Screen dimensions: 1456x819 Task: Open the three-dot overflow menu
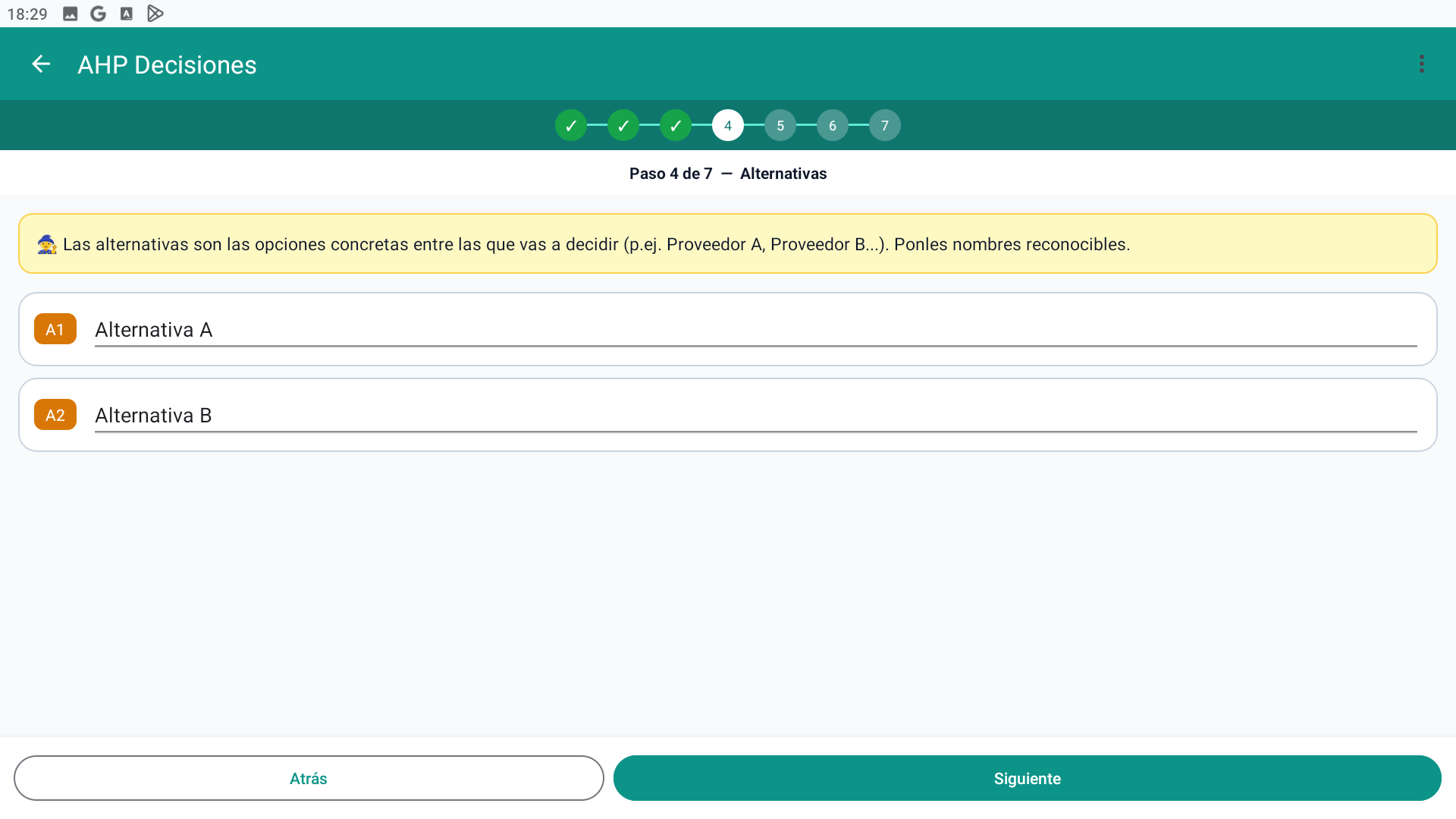click(1422, 64)
